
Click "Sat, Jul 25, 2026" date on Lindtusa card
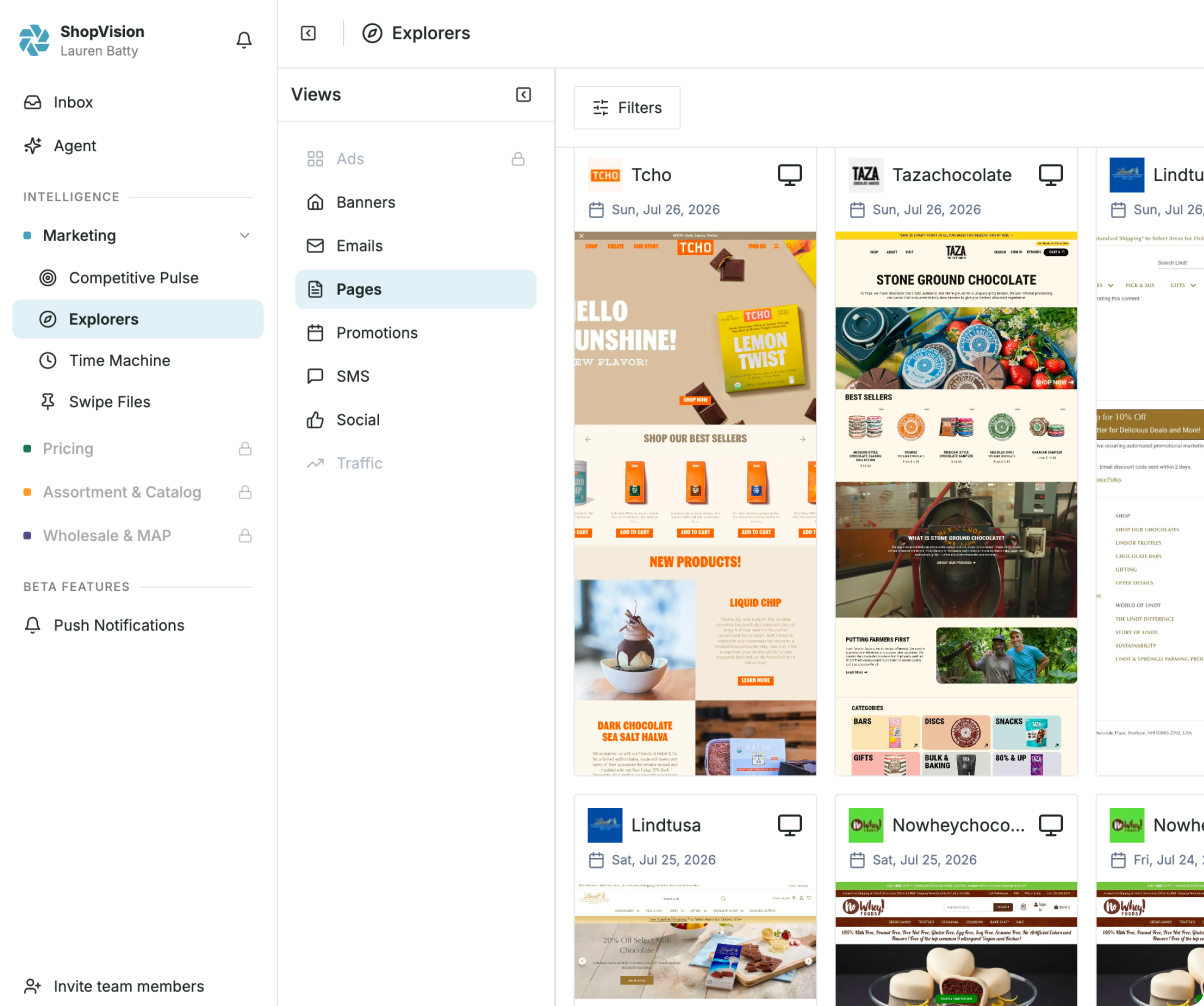pyautogui.click(x=664, y=860)
